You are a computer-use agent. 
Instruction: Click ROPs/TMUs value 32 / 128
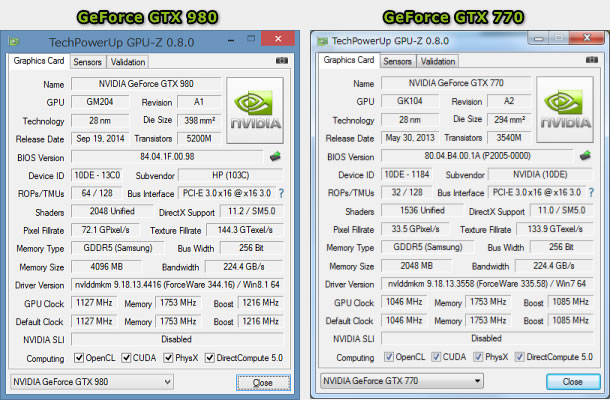click(x=407, y=193)
